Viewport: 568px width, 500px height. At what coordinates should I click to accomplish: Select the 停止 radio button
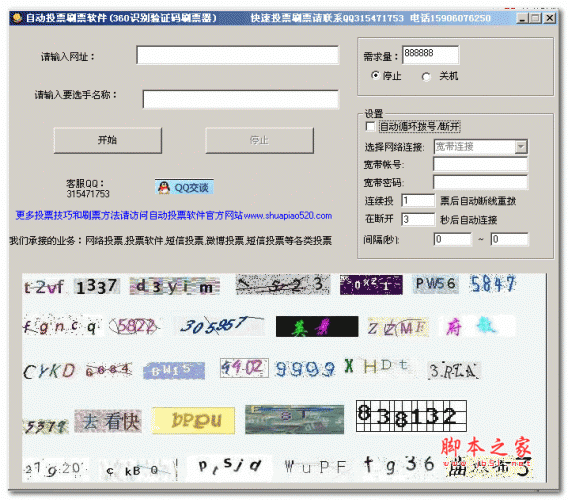(x=376, y=75)
